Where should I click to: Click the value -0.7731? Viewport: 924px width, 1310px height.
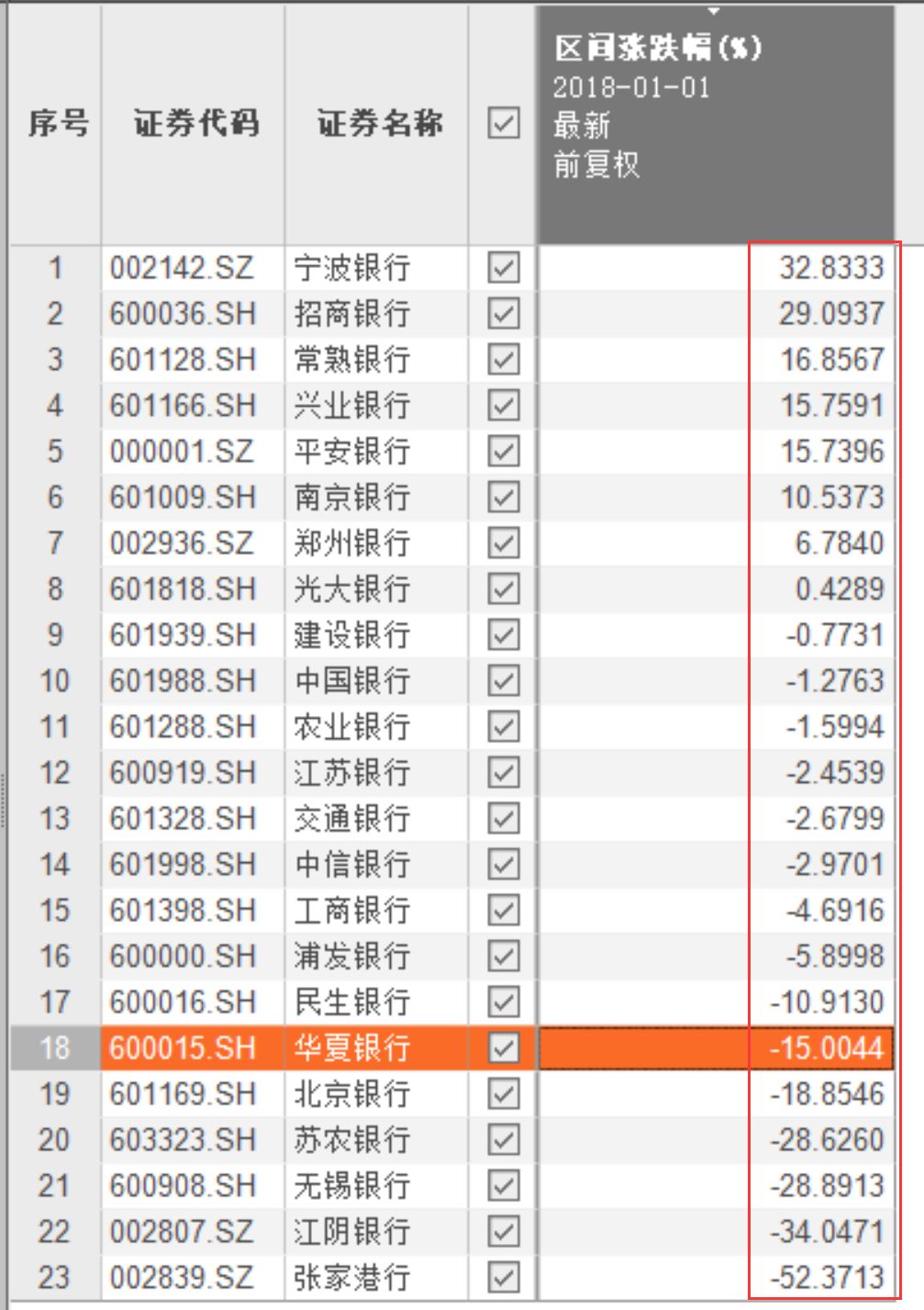coord(835,635)
